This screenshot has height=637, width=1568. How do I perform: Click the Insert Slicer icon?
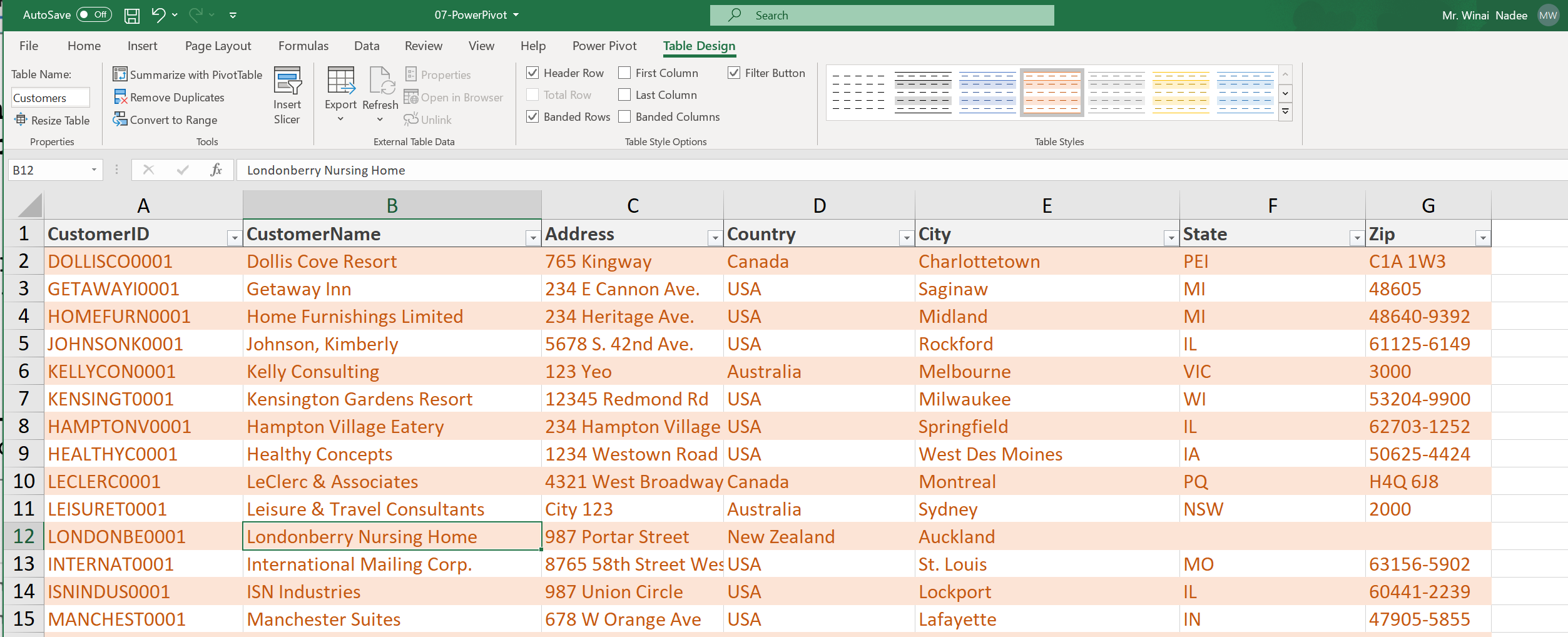pos(287,80)
